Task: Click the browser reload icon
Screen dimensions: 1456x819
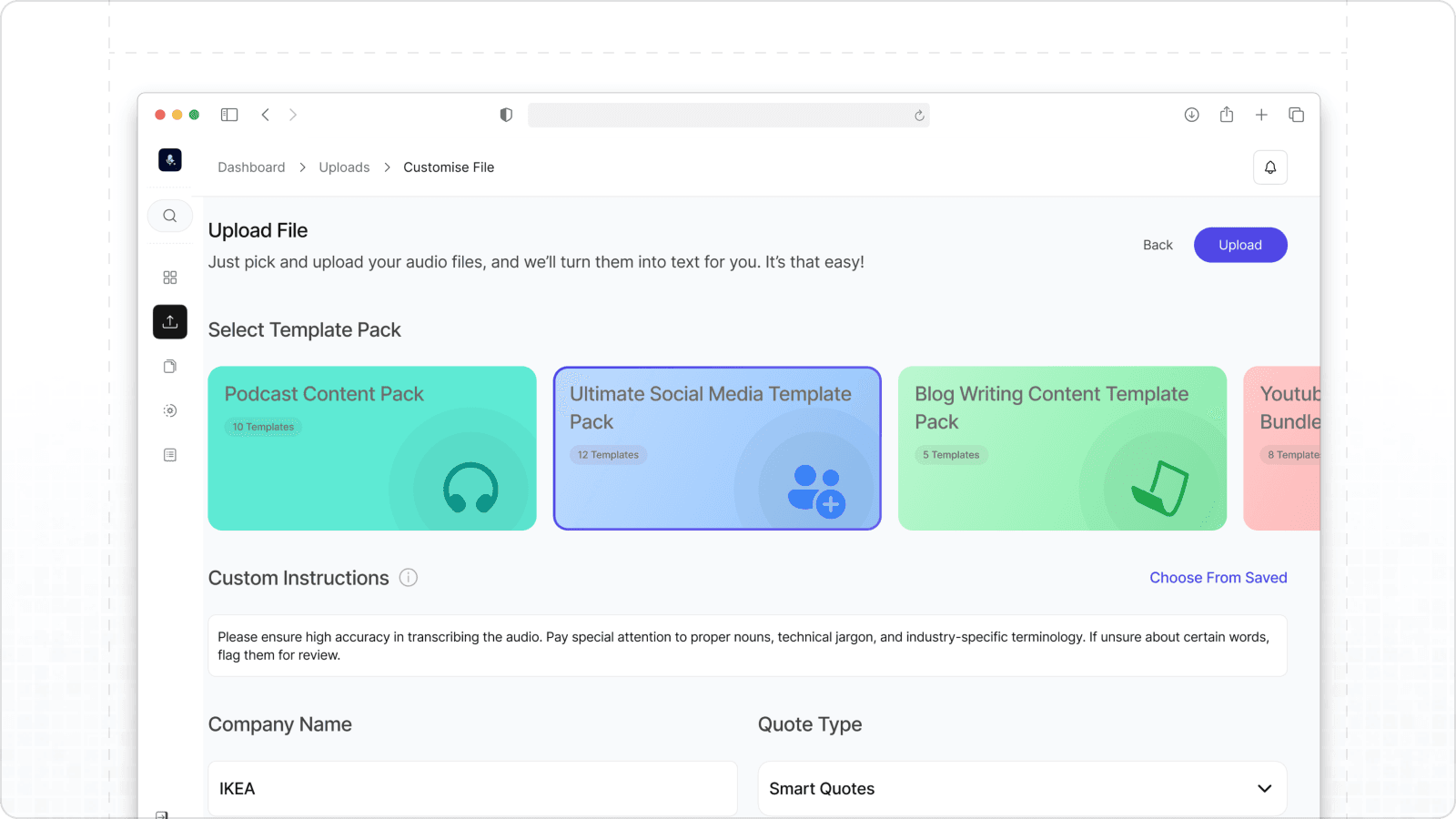Action: (919, 116)
